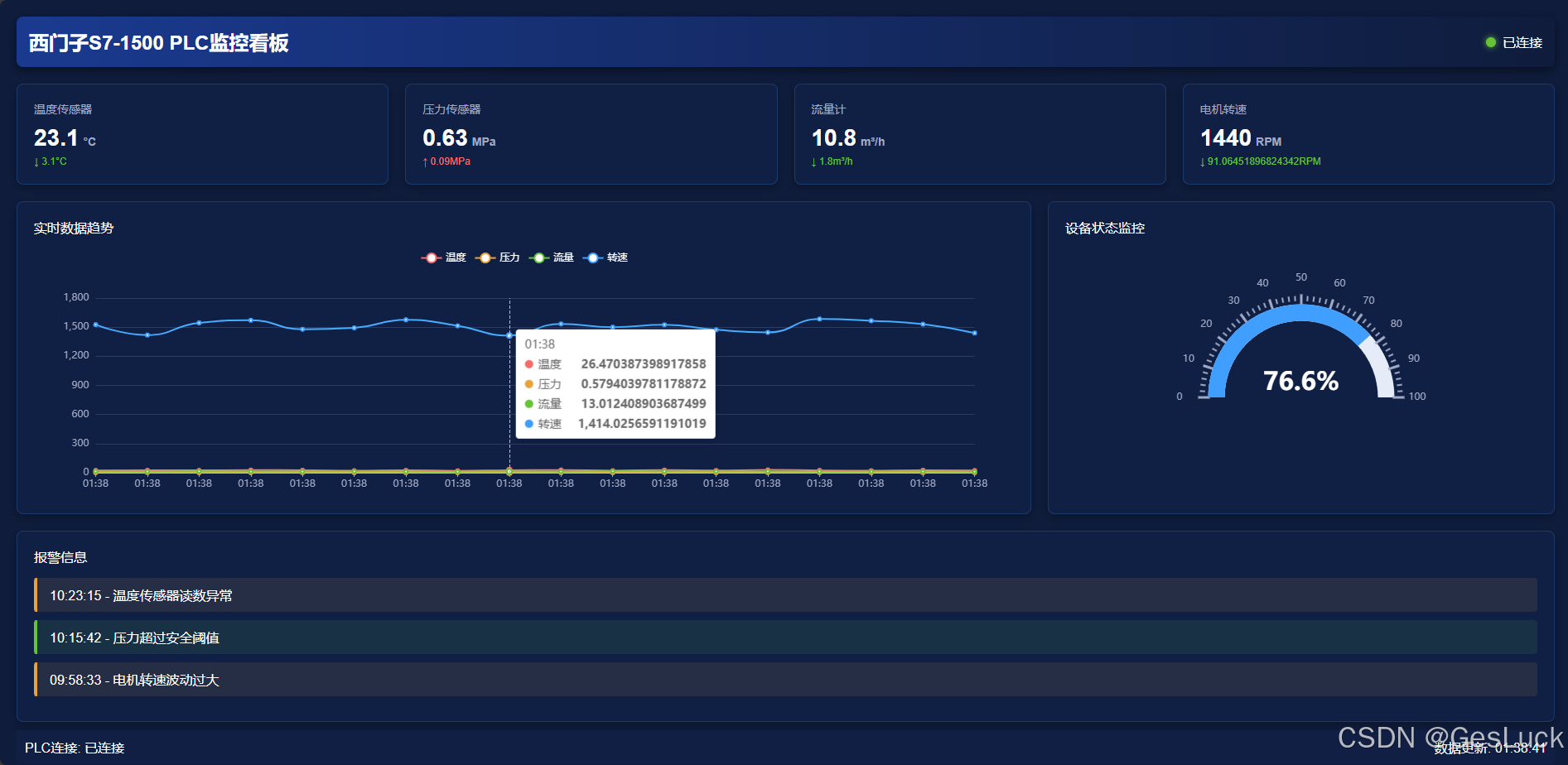Click the 76.6% gauge reading

(1301, 381)
